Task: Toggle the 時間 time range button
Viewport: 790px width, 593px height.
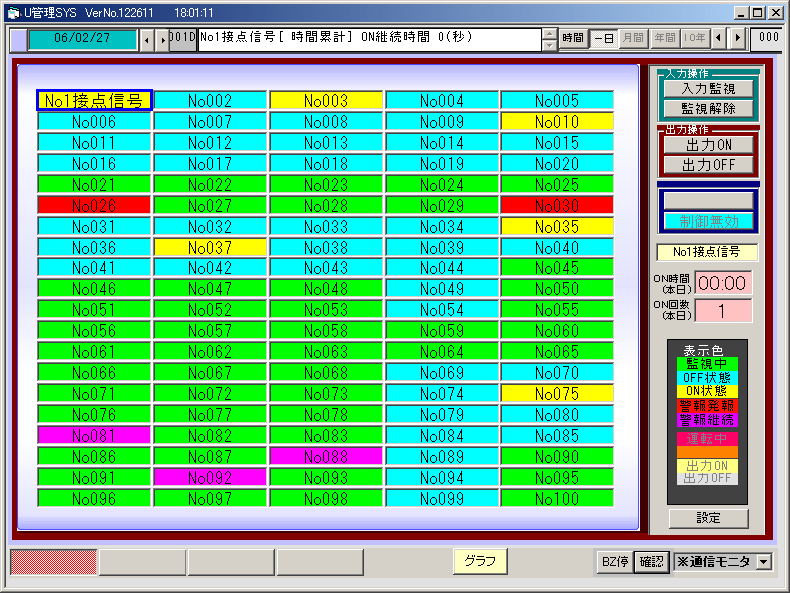Action: 572,38
